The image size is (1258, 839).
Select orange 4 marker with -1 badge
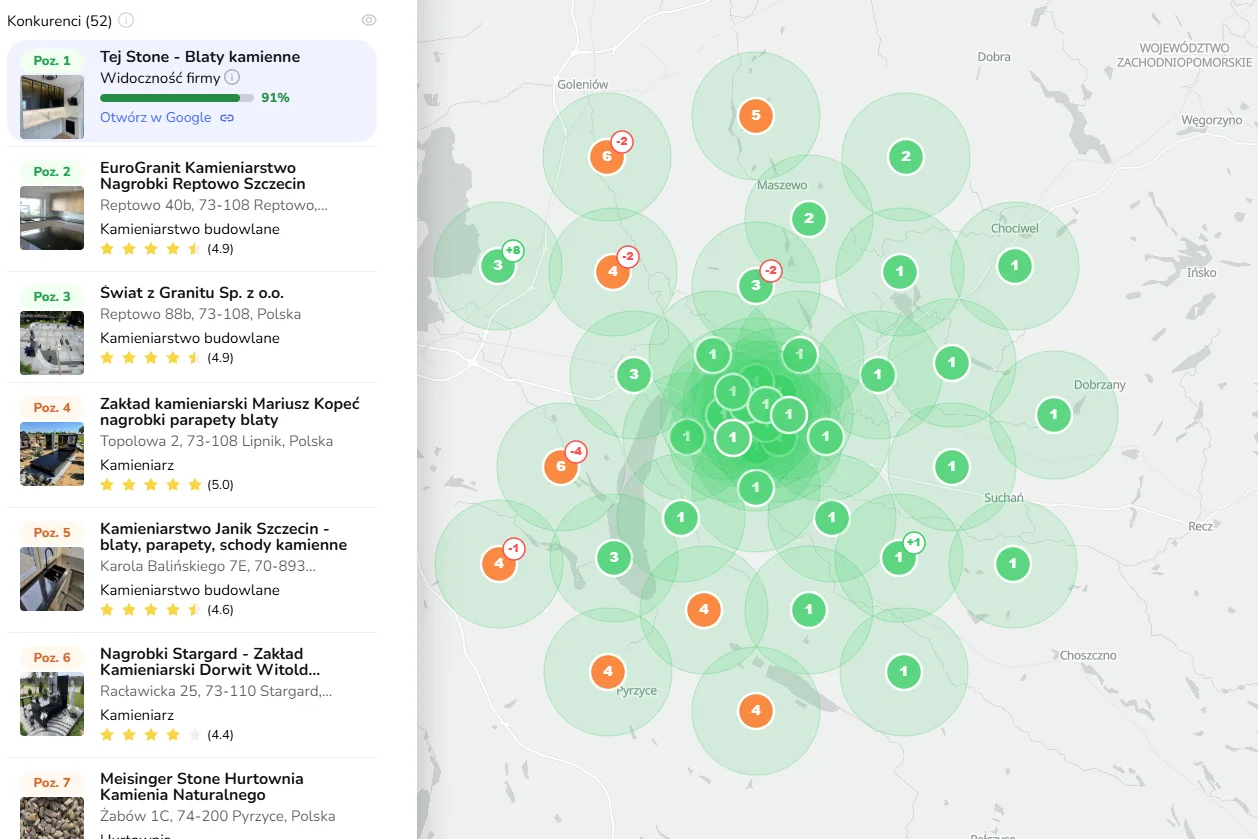click(498, 564)
